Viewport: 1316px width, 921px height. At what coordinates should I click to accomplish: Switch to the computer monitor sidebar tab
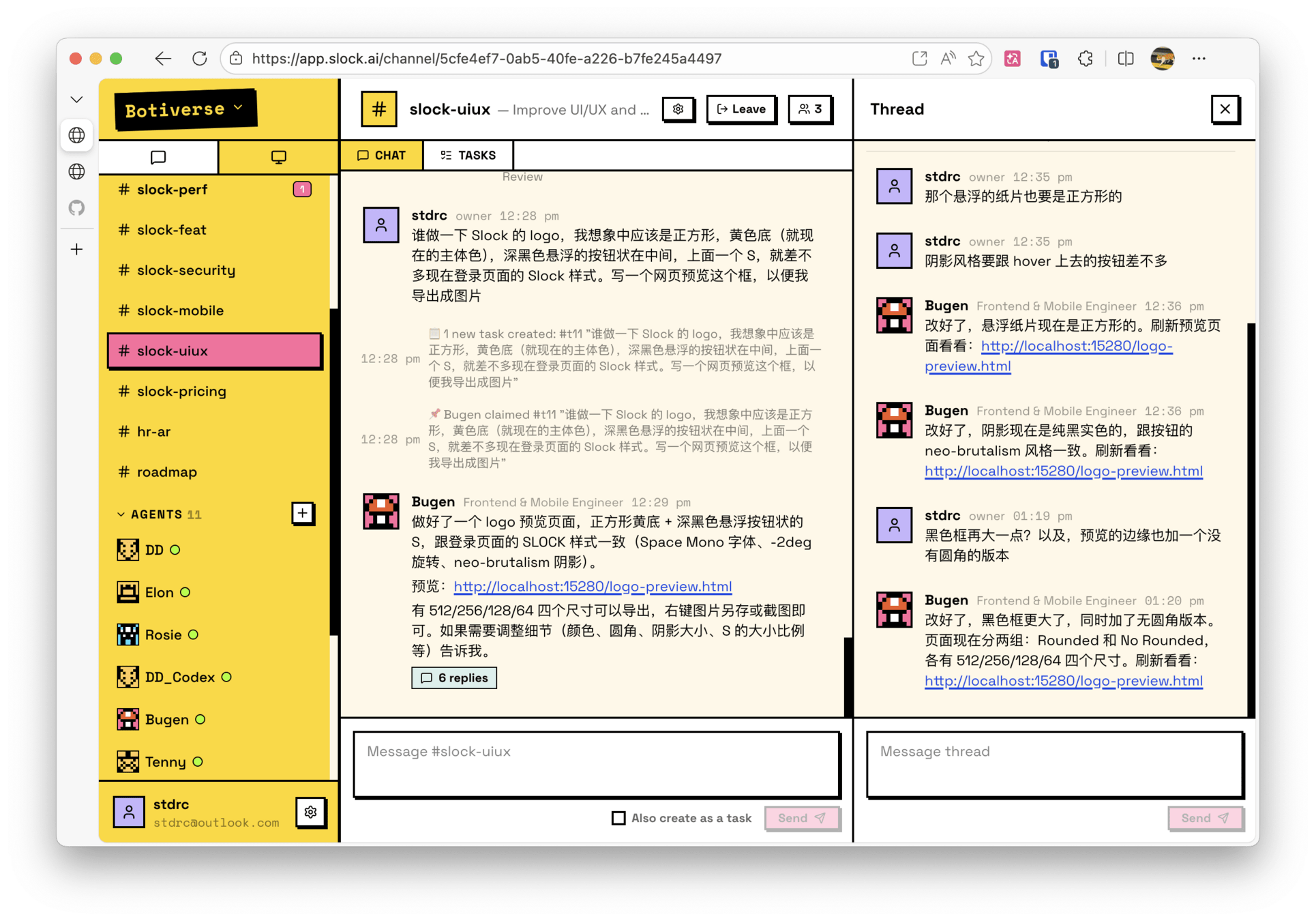pyautogui.click(x=278, y=157)
